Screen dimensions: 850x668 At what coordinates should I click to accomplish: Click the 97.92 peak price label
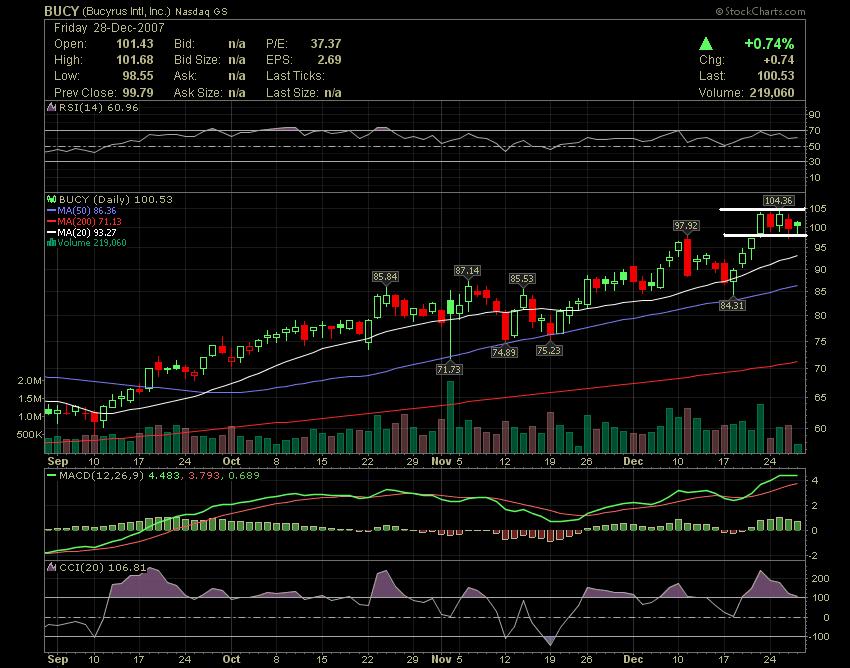click(686, 226)
